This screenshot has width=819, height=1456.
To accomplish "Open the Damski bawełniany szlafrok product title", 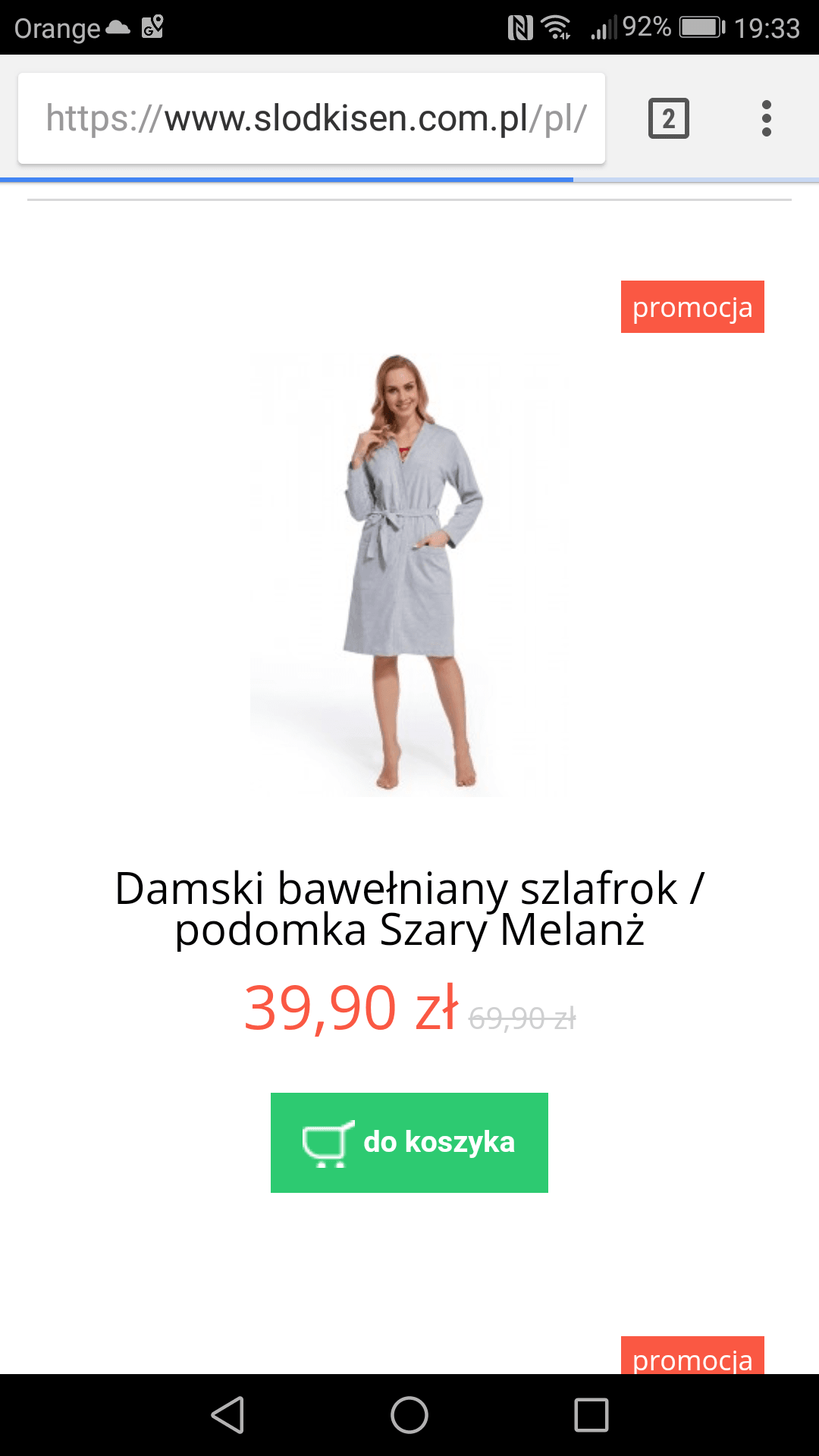I will (x=409, y=908).
